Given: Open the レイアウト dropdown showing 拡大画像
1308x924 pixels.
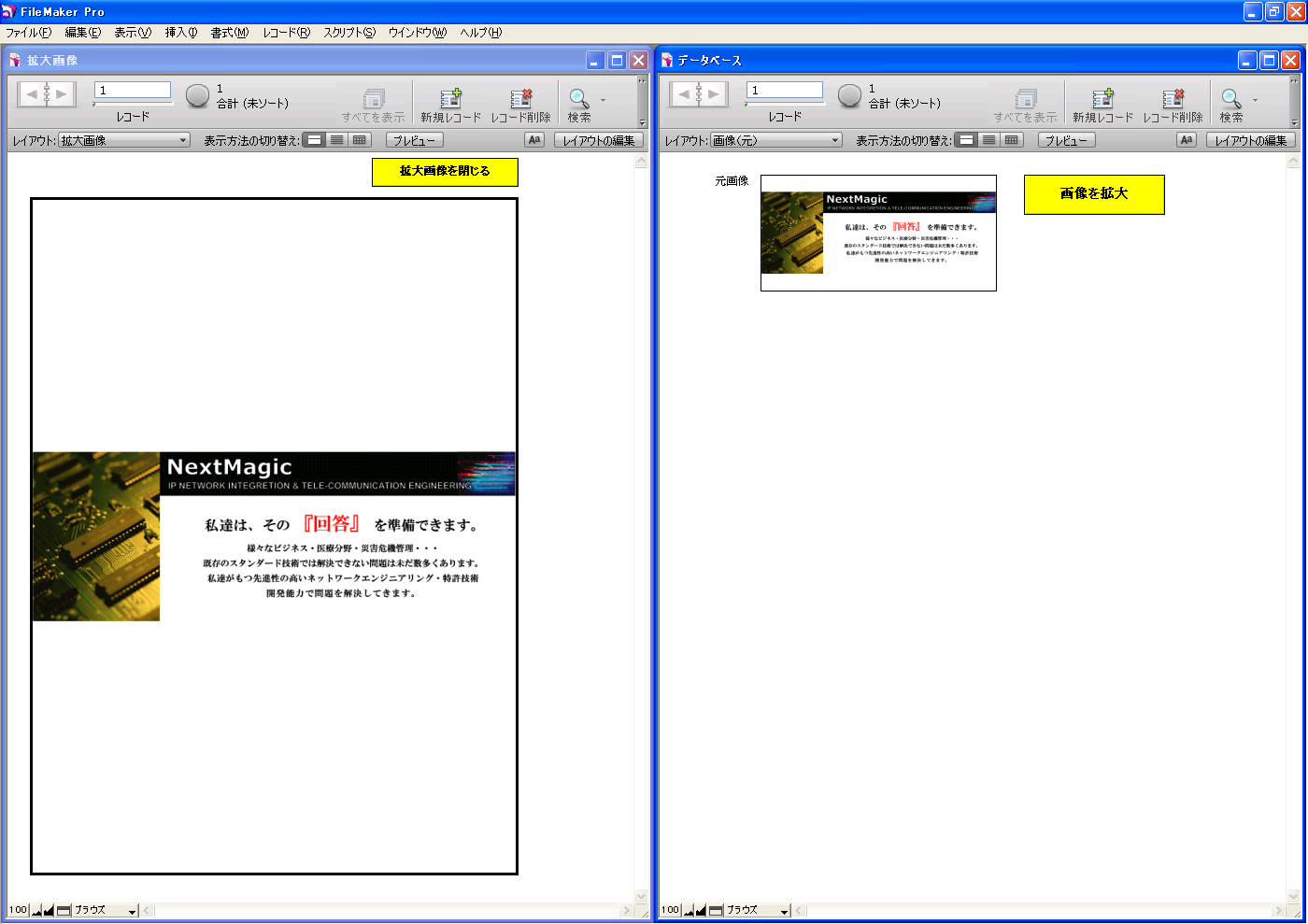Looking at the screenshot, I should point(124,140).
